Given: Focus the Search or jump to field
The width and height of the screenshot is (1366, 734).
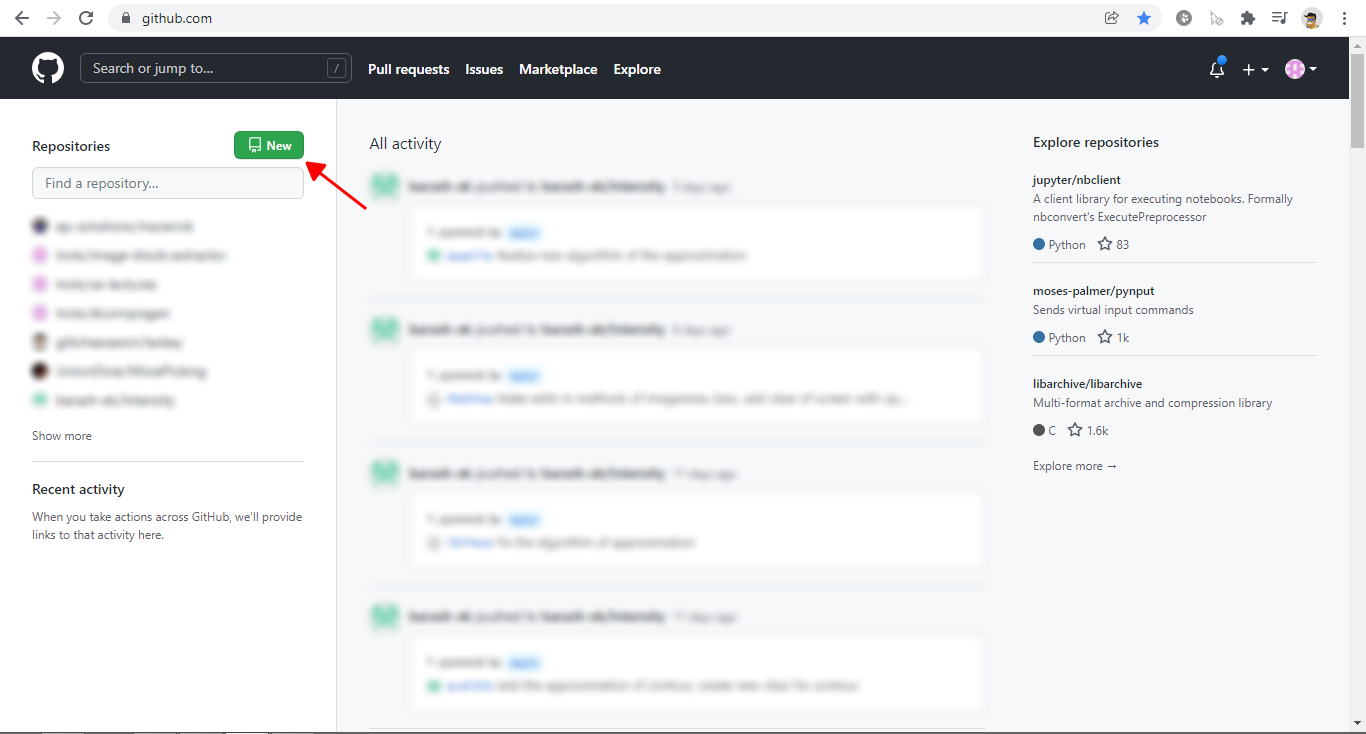Looking at the screenshot, I should click(x=216, y=68).
